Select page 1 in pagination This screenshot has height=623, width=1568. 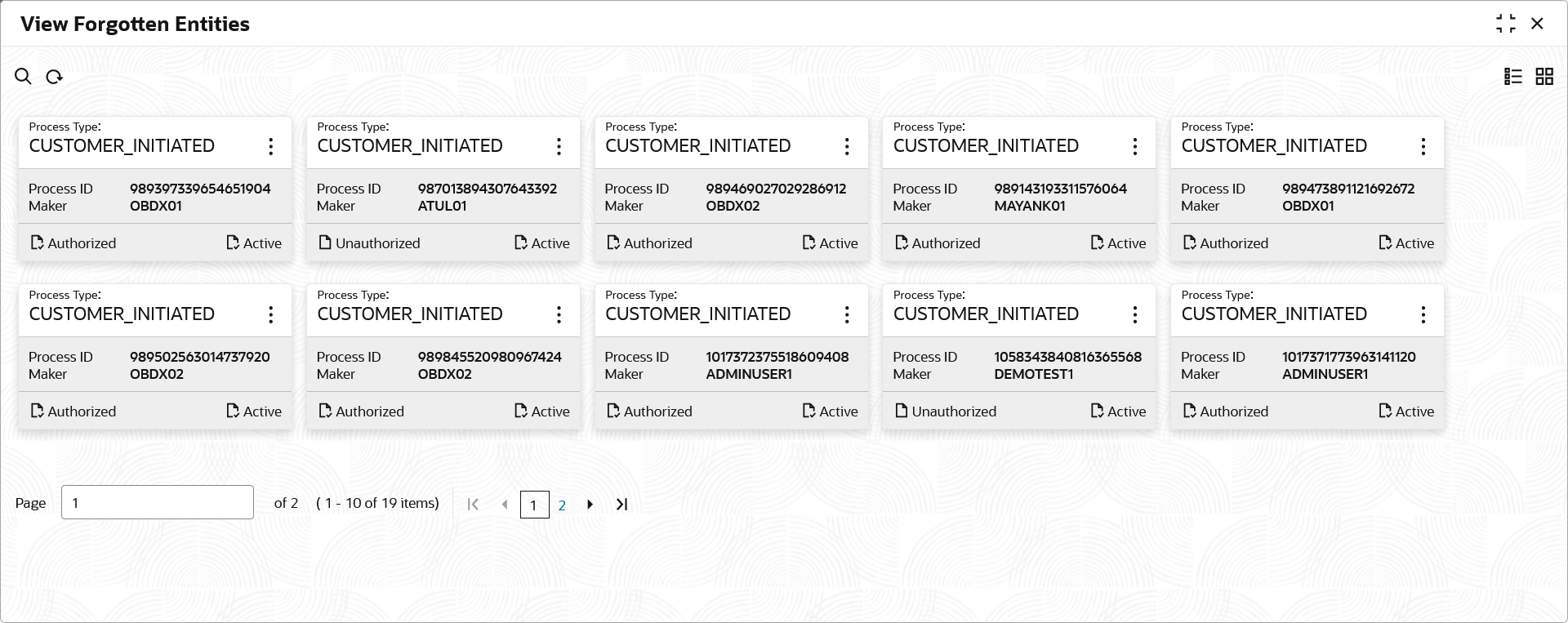pos(534,505)
